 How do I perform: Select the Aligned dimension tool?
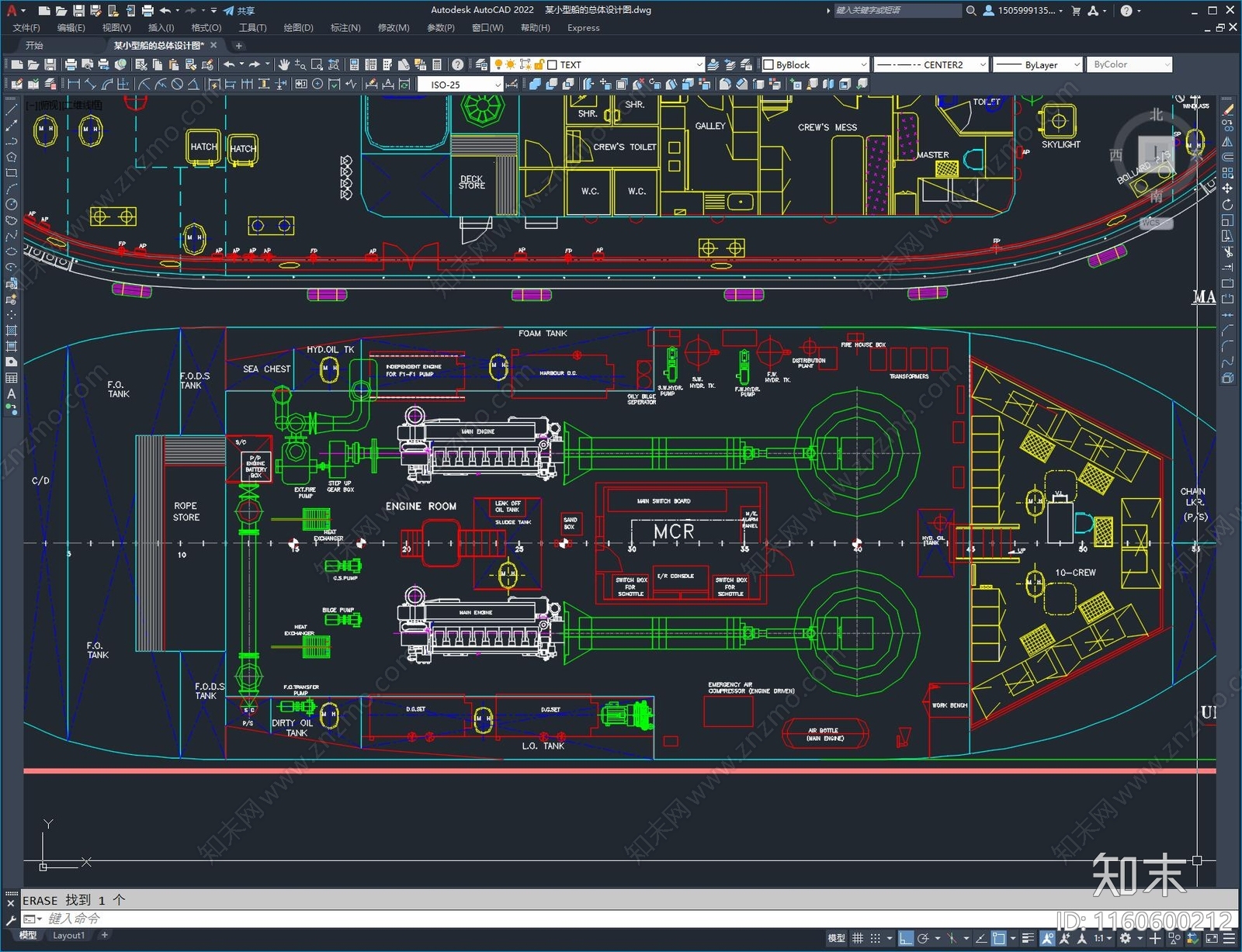pos(90,84)
